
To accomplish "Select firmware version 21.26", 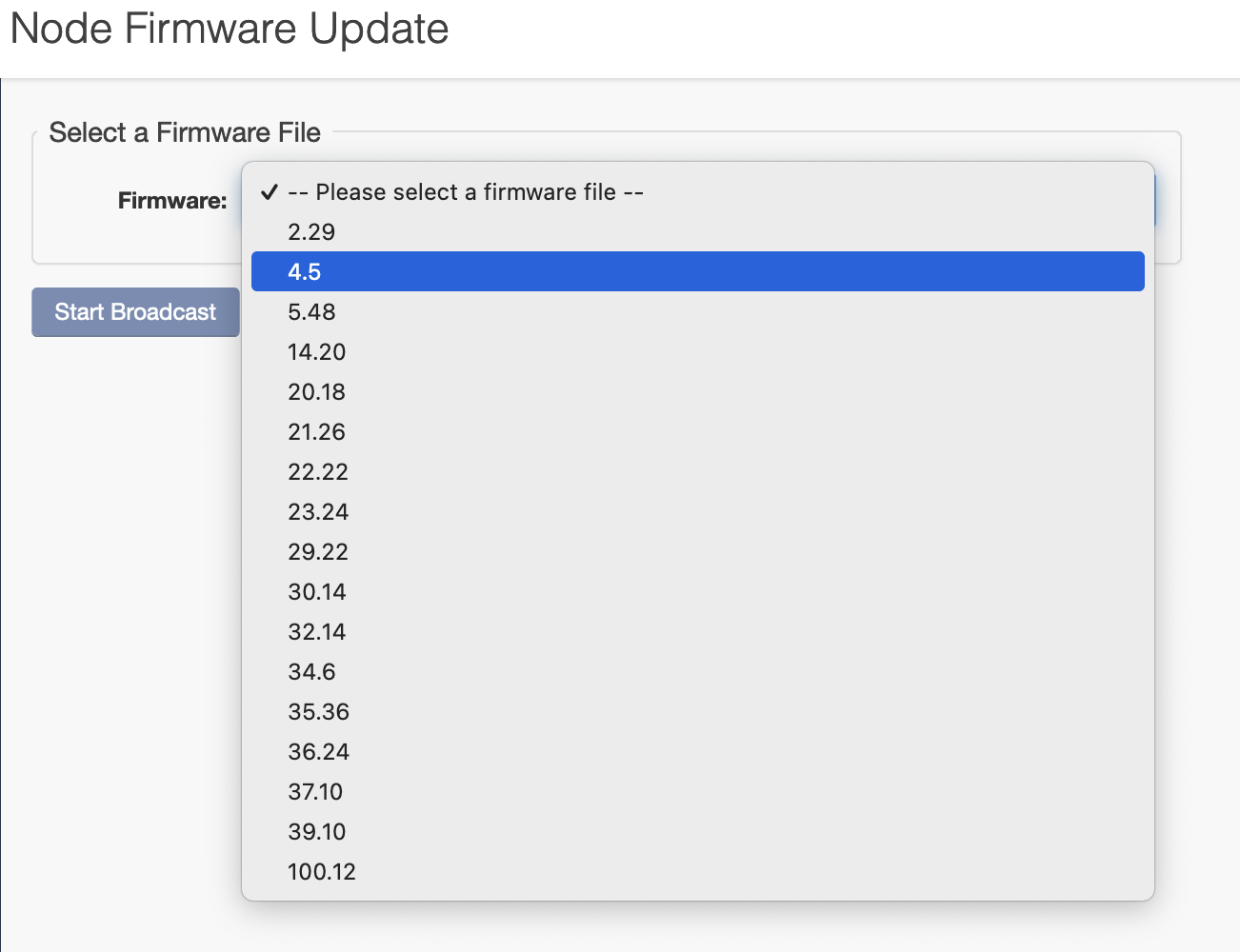I will [x=316, y=432].
